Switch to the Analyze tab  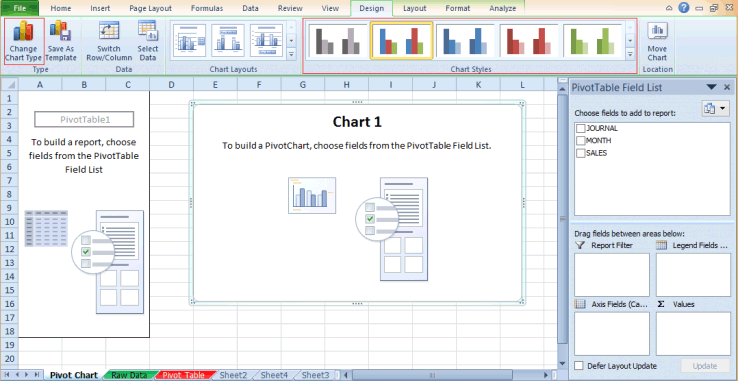pos(502,8)
